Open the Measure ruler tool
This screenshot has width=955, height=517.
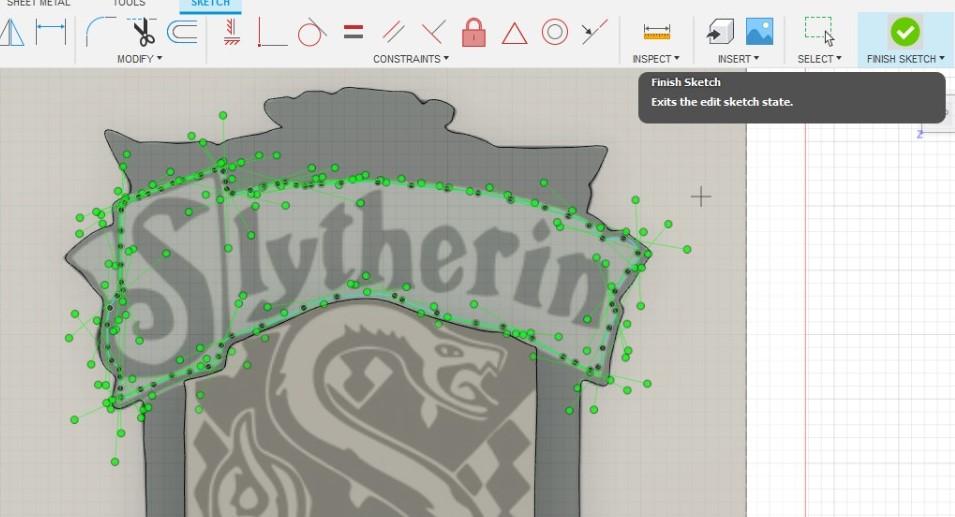[657, 32]
